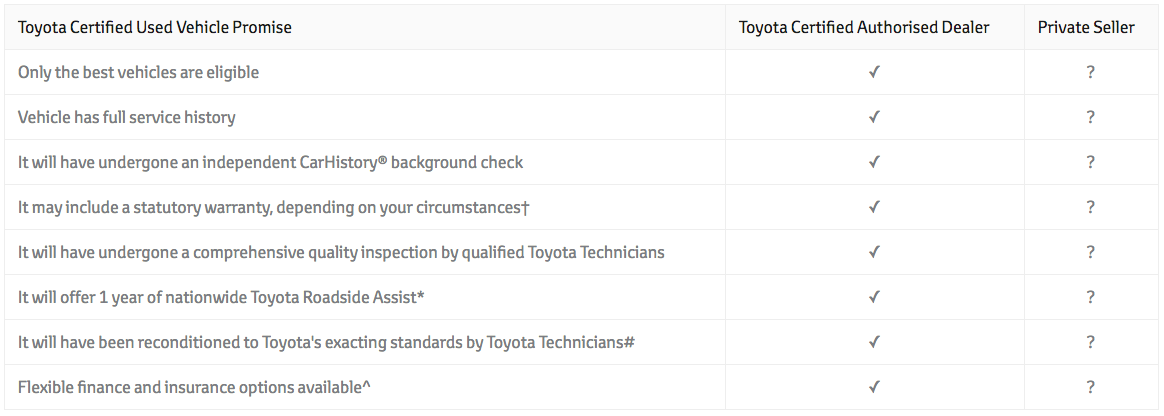Click the 'Vehicle has full service history' text
Image resolution: width=1164 pixels, height=416 pixels.
(x=126, y=117)
